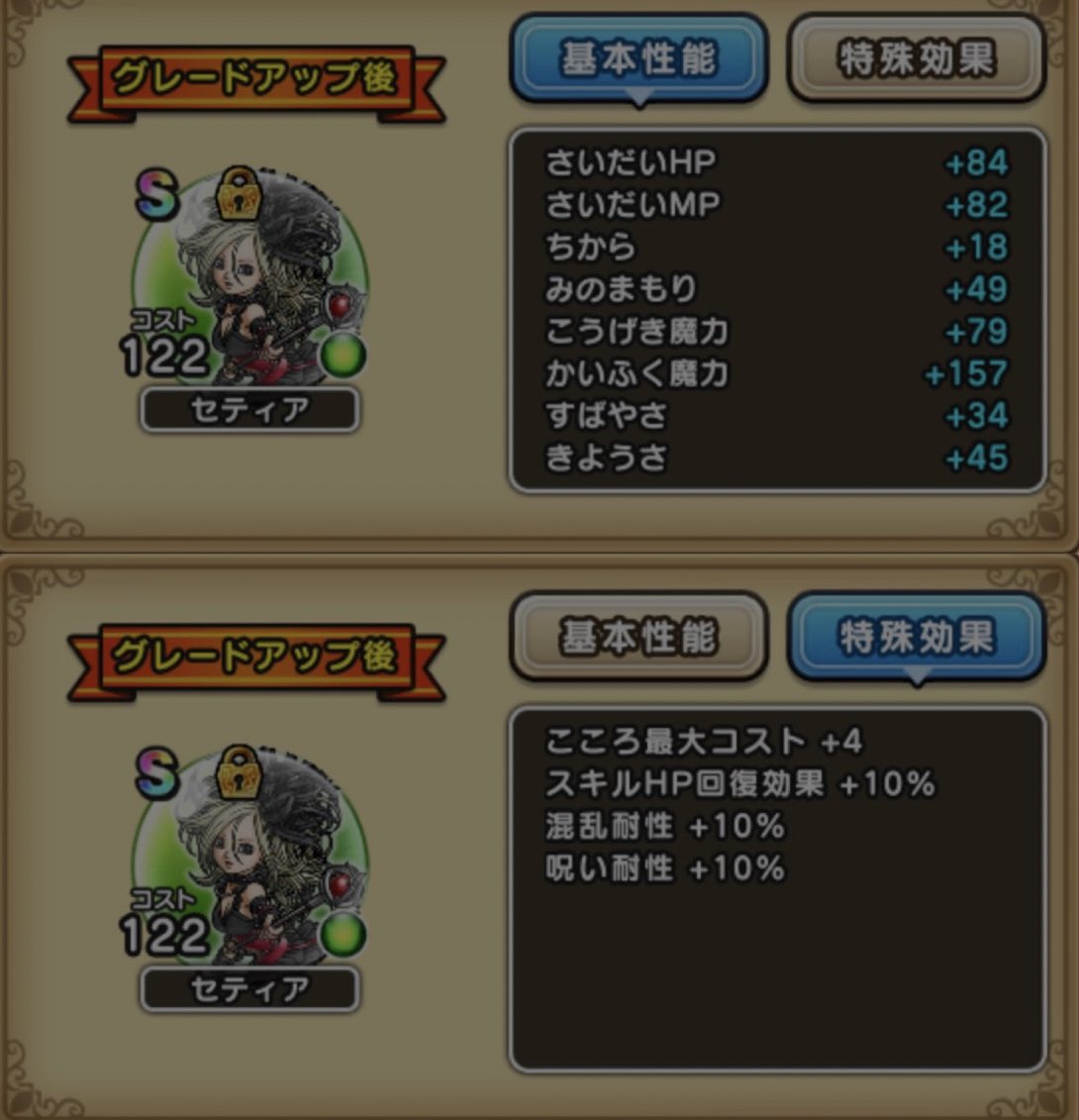Click the rainbow S rank badge in upper panel
The width and height of the screenshot is (1079, 1120).
pyautogui.click(x=156, y=193)
